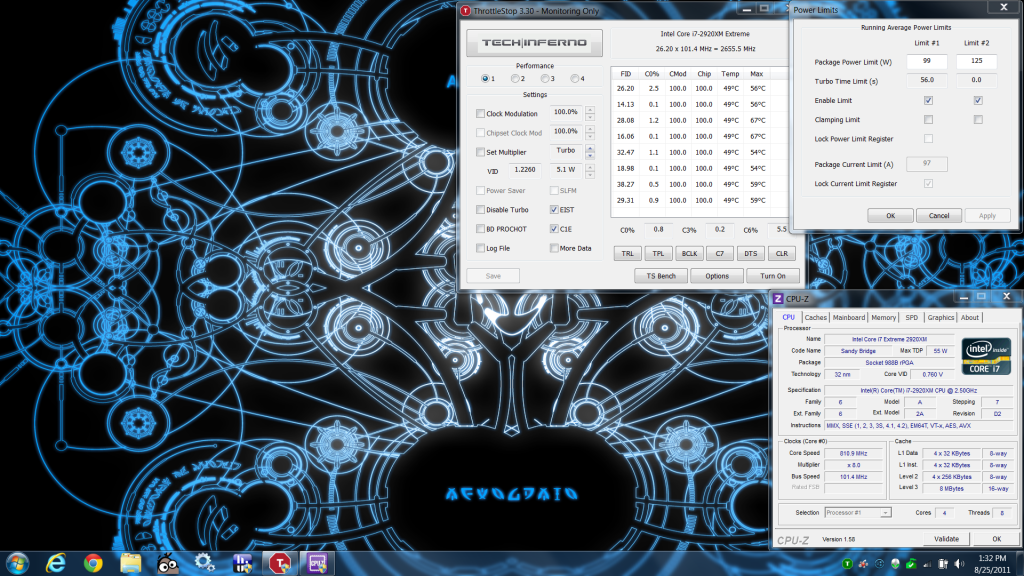
Task: Open the Processor #1 selection dropdown in CPU-Z
Action: coord(858,513)
